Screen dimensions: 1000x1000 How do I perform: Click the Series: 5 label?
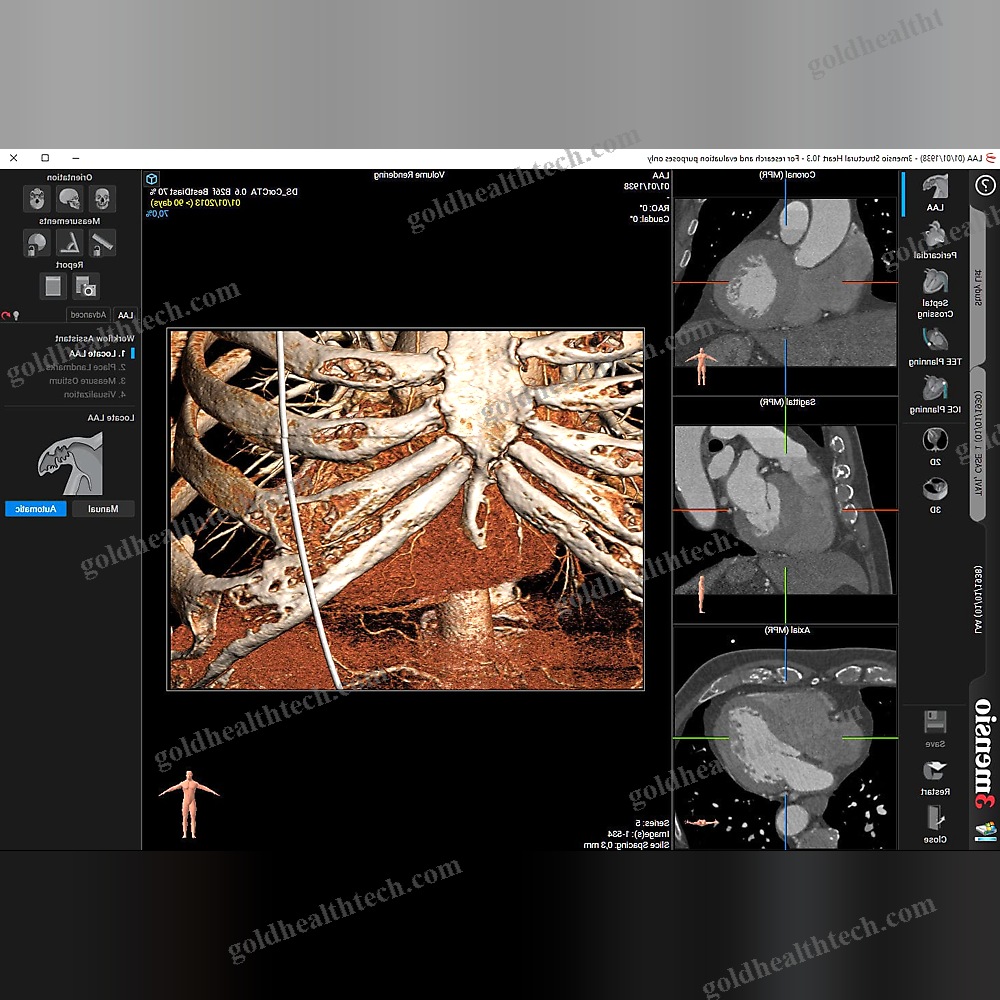[x=652, y=823]
